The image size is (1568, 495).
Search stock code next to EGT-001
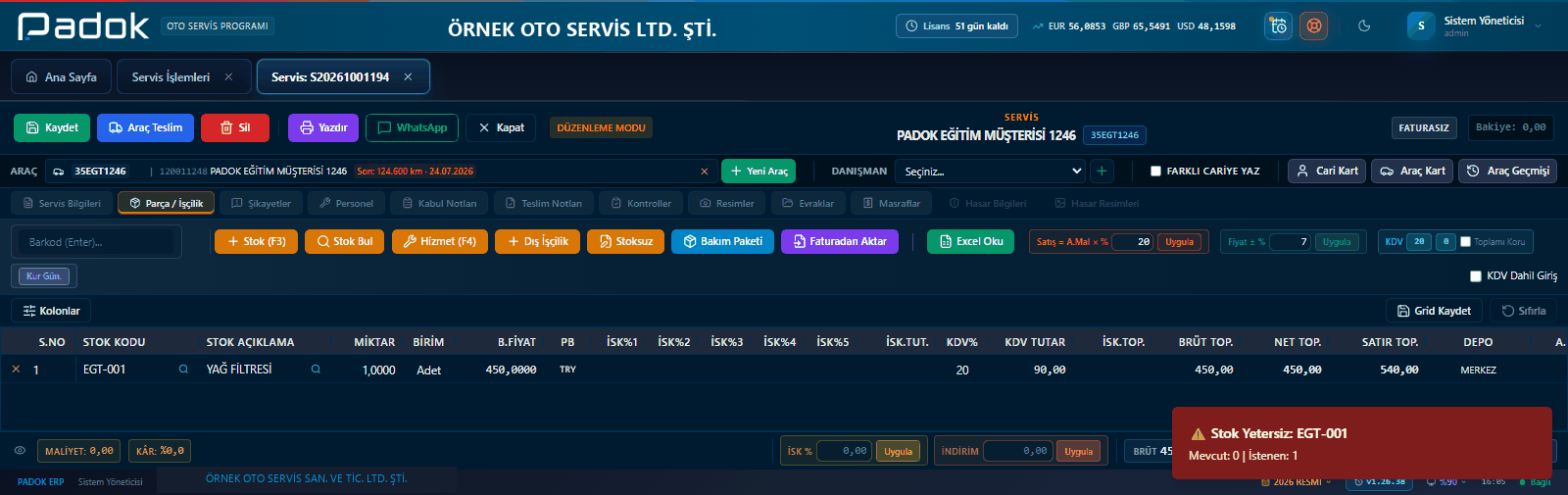(x=183, y=370)
